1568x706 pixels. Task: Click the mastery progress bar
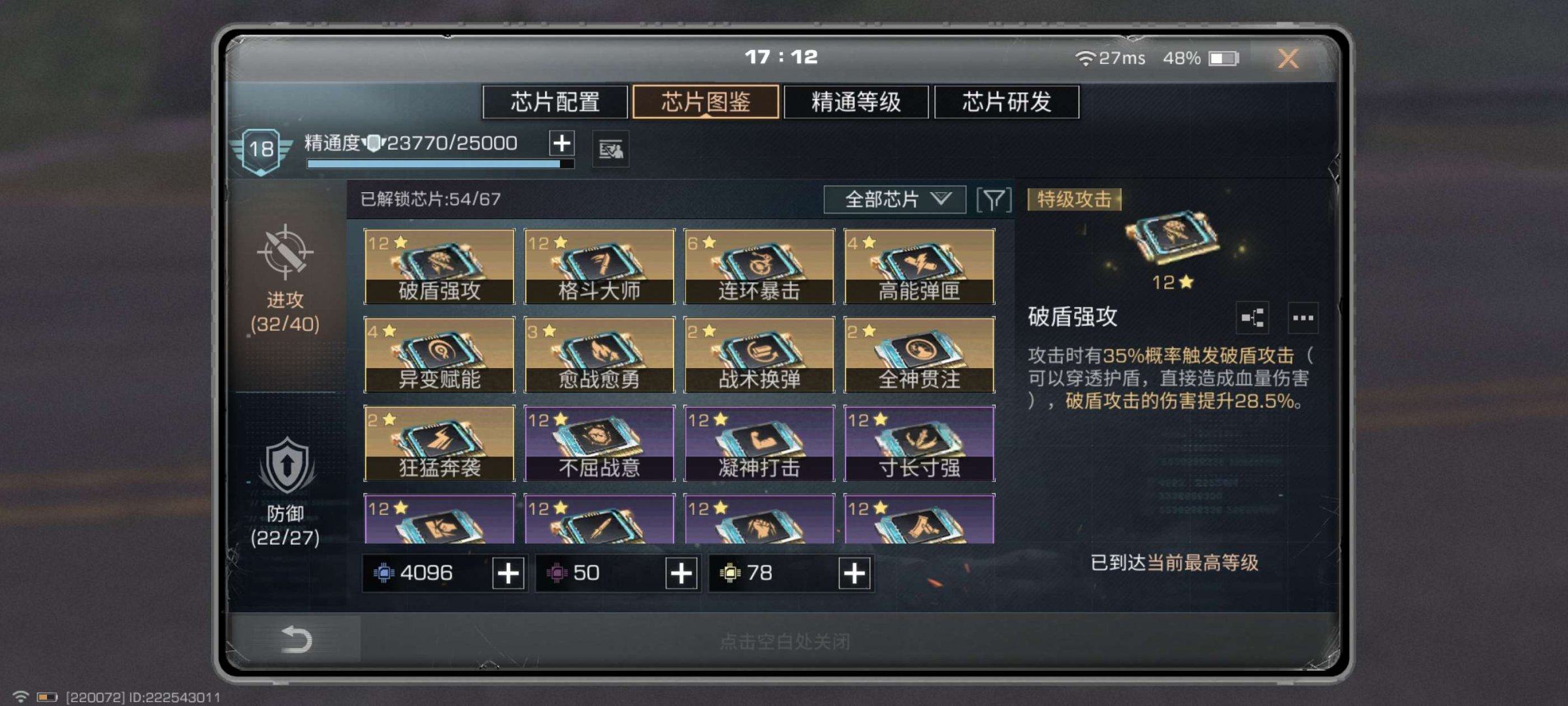440,164
